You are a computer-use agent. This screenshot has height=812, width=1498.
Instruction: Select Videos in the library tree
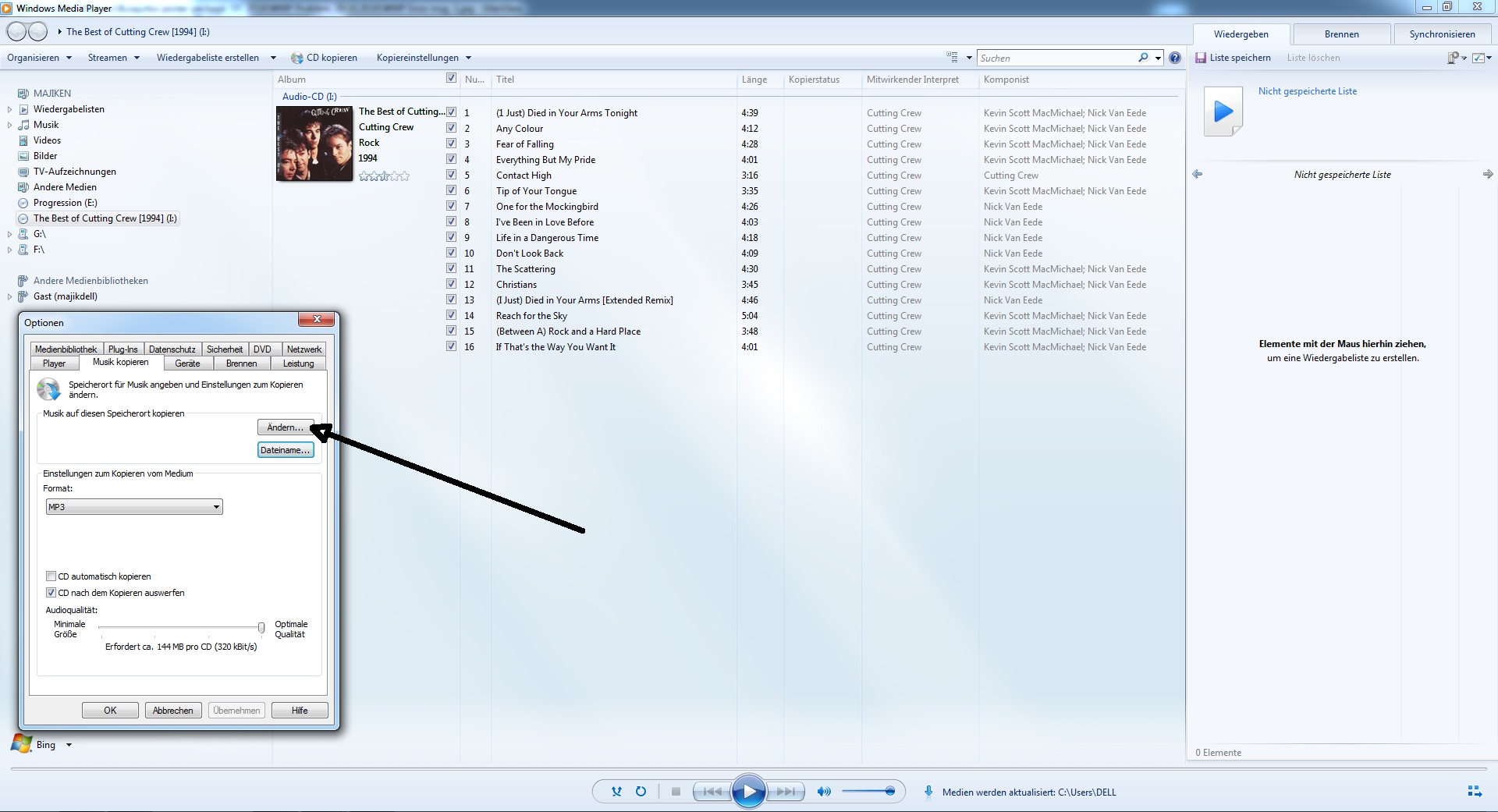coord(47,140)
